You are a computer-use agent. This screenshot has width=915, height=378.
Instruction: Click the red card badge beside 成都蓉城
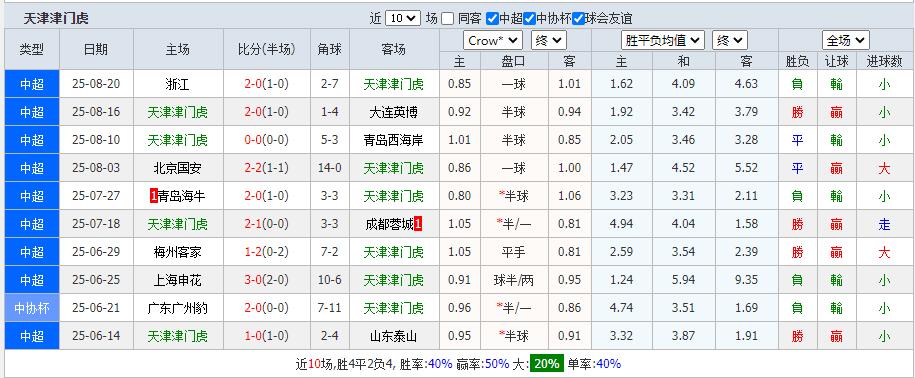(x=418, y=224)
